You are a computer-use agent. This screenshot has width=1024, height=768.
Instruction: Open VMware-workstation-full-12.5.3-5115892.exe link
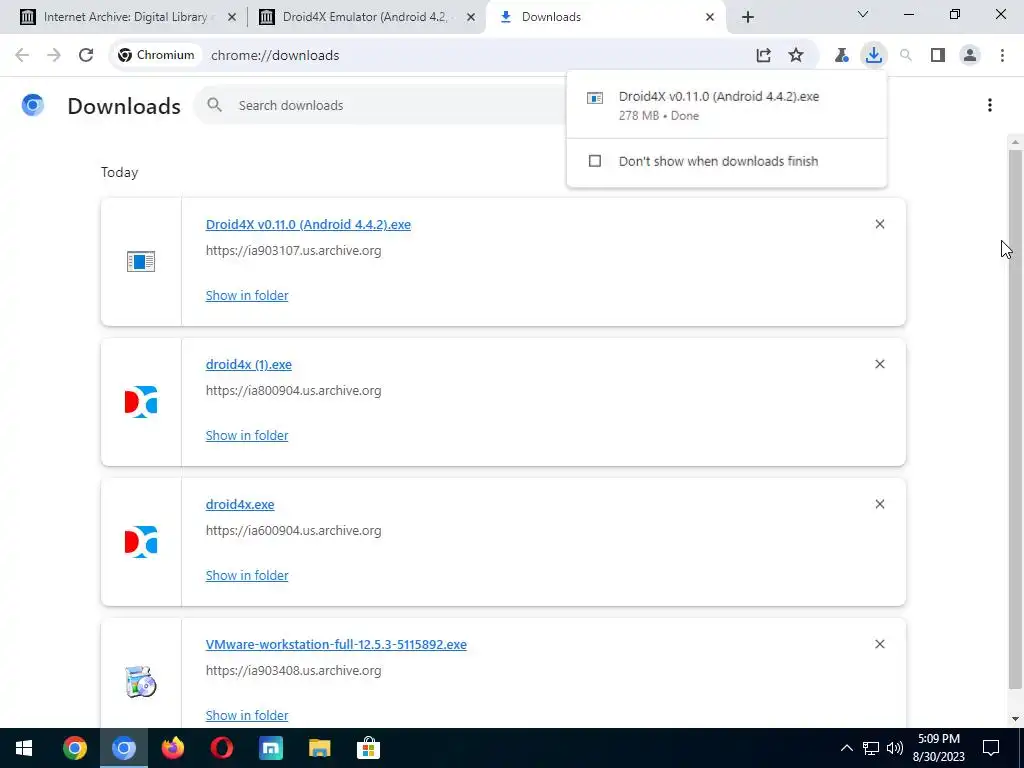coord(336,645)
